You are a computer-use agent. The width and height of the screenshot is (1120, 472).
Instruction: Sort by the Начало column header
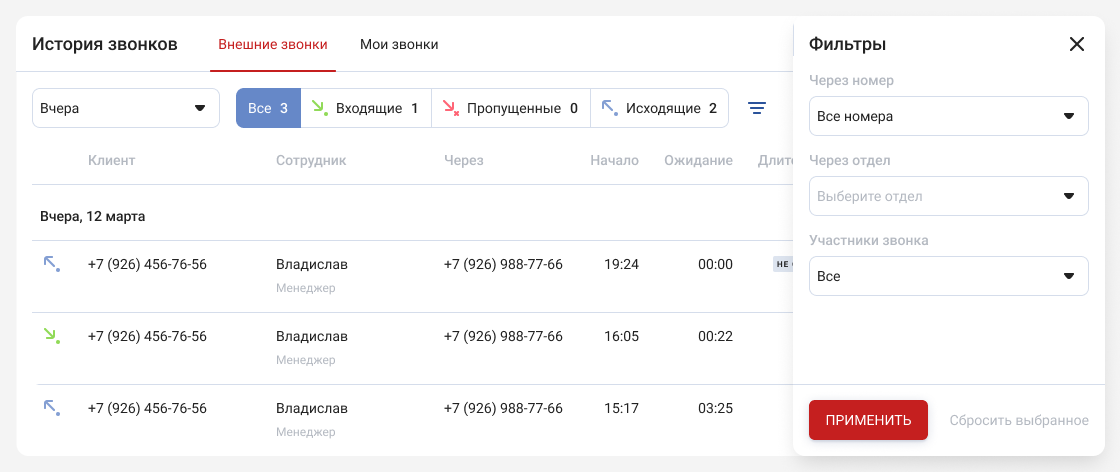point(614,160)
